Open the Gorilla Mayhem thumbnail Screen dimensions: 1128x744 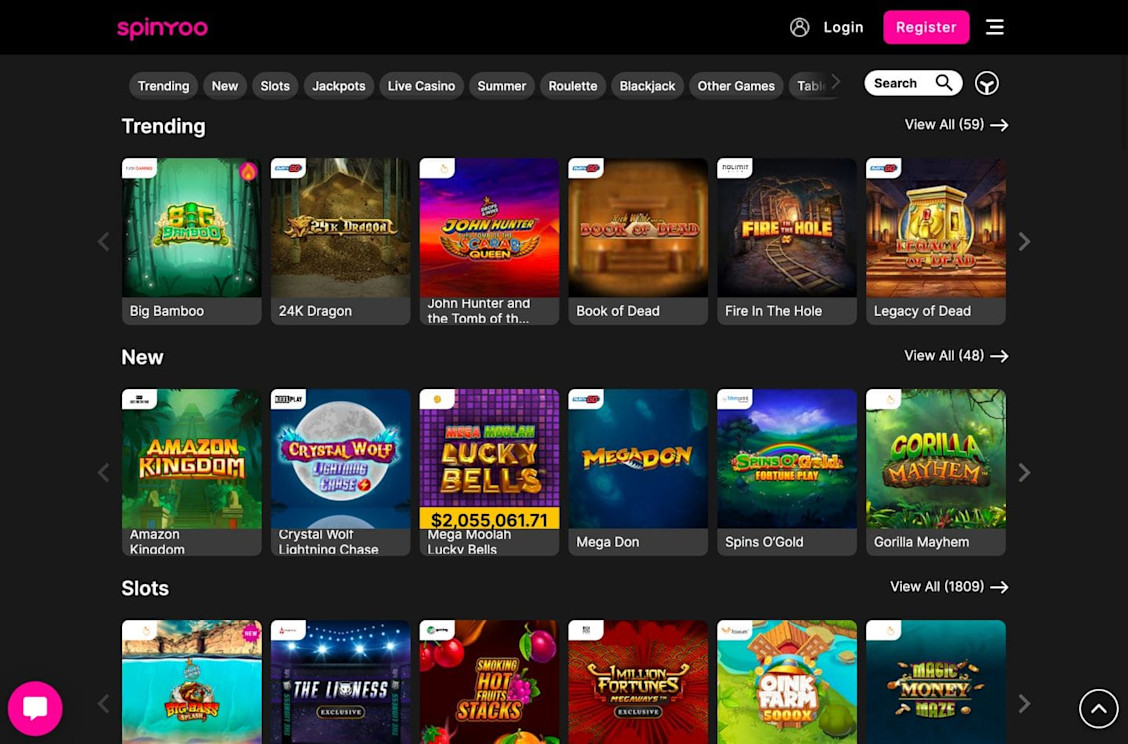(936, 458)
